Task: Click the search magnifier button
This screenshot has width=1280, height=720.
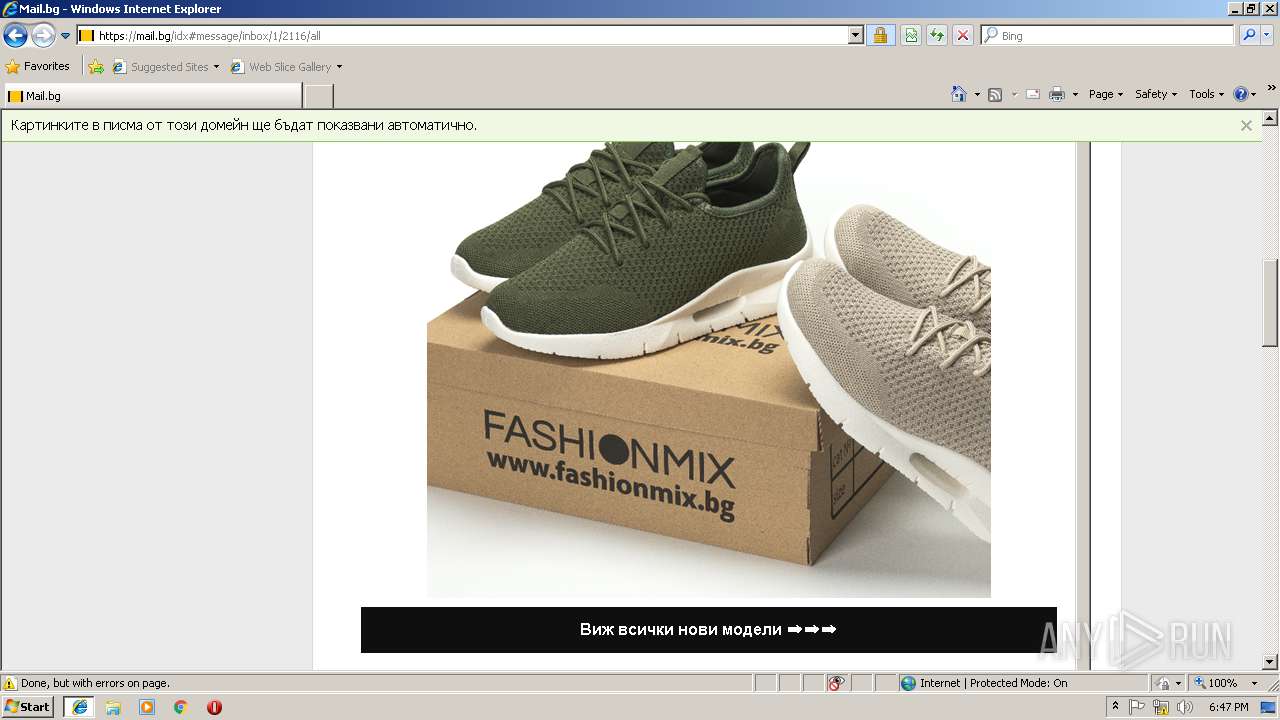Action: coord(1248,36)
